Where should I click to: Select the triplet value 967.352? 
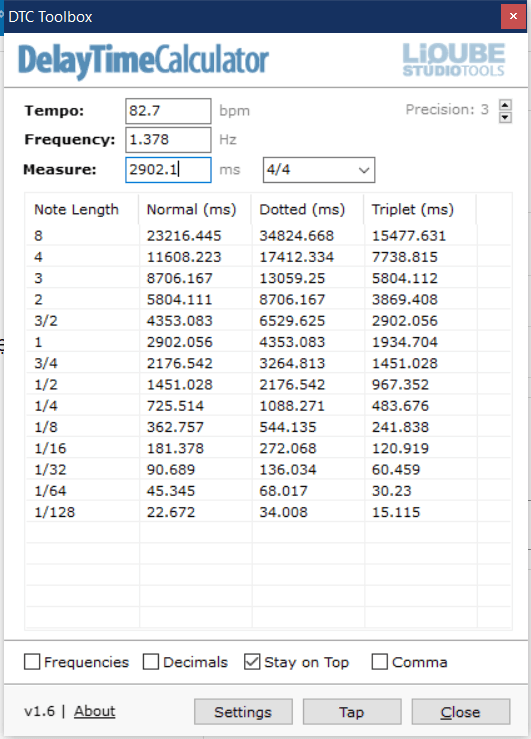(x=400, y=384)
